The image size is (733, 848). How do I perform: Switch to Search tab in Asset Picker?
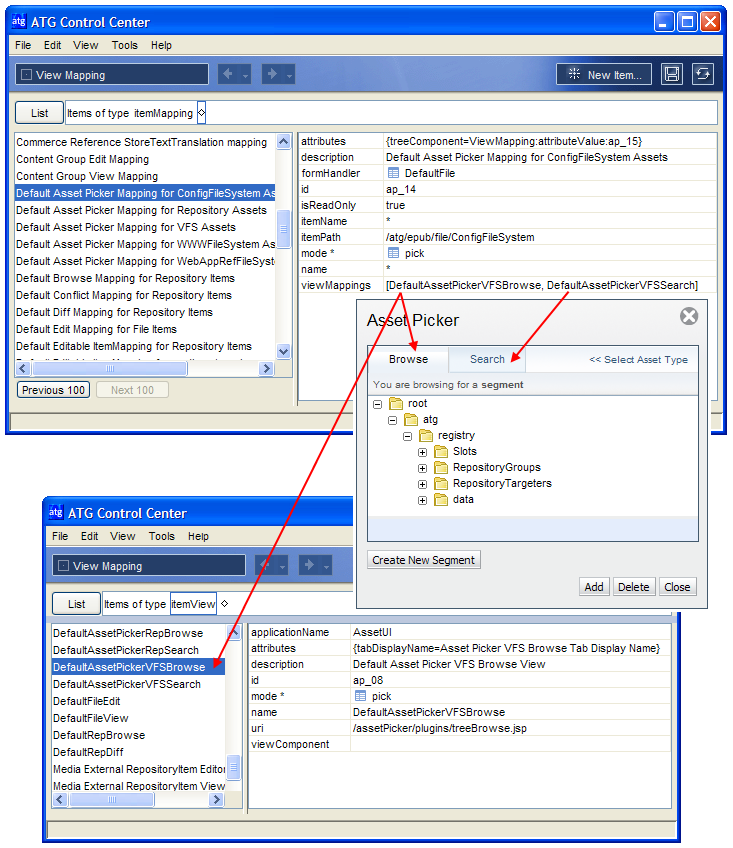click(x=487, y=359)
